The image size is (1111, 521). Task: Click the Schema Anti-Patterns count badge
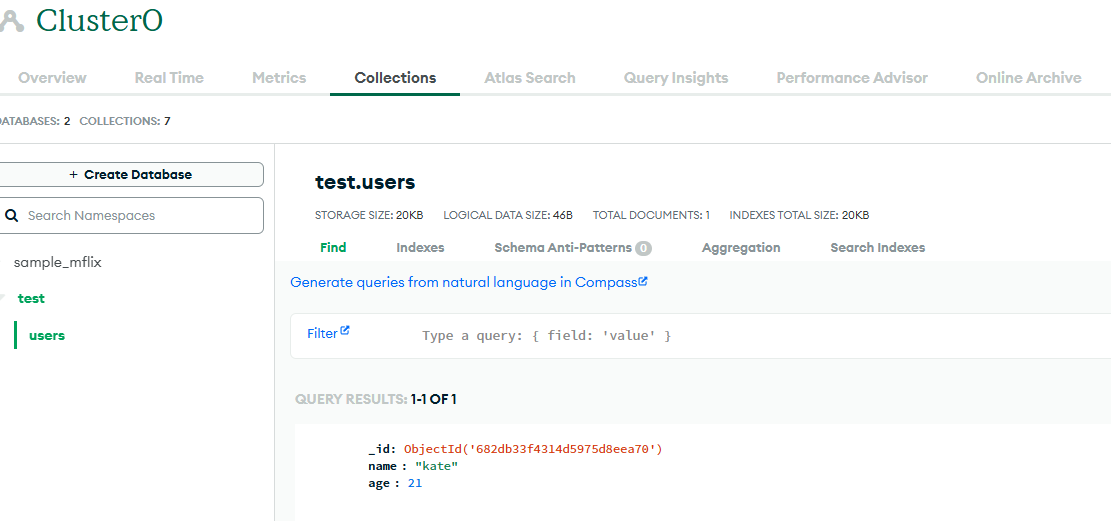[x=643, y=248]
